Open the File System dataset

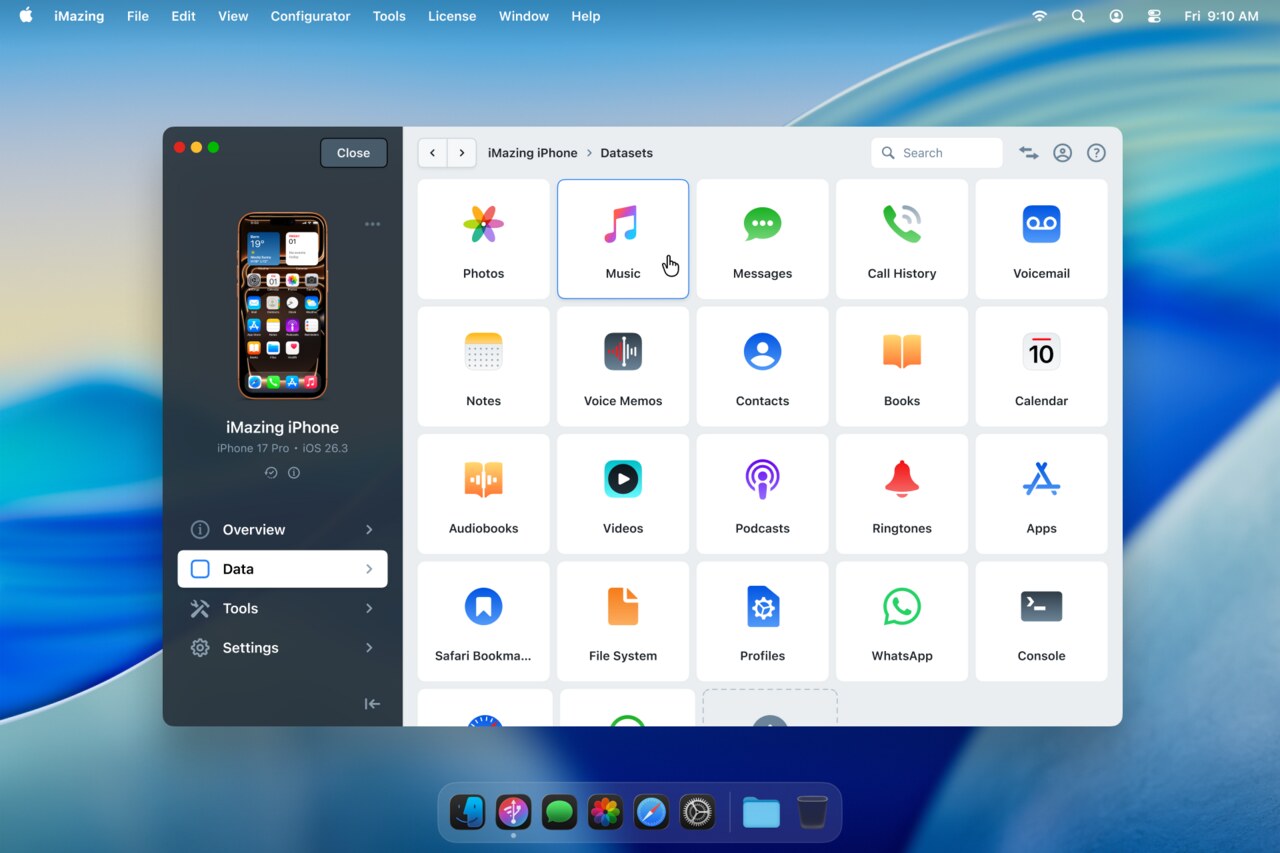pos(623,621)
